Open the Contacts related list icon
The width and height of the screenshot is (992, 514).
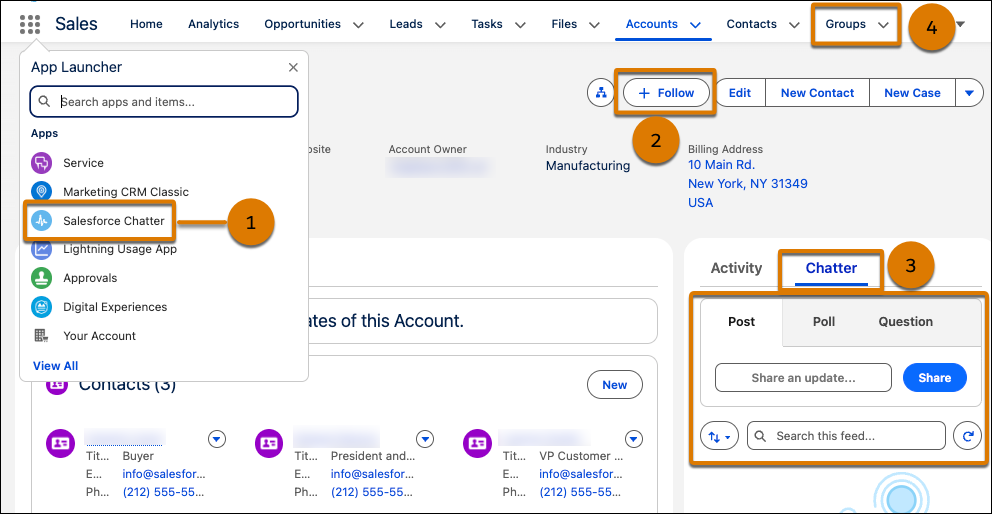[58, 384]
